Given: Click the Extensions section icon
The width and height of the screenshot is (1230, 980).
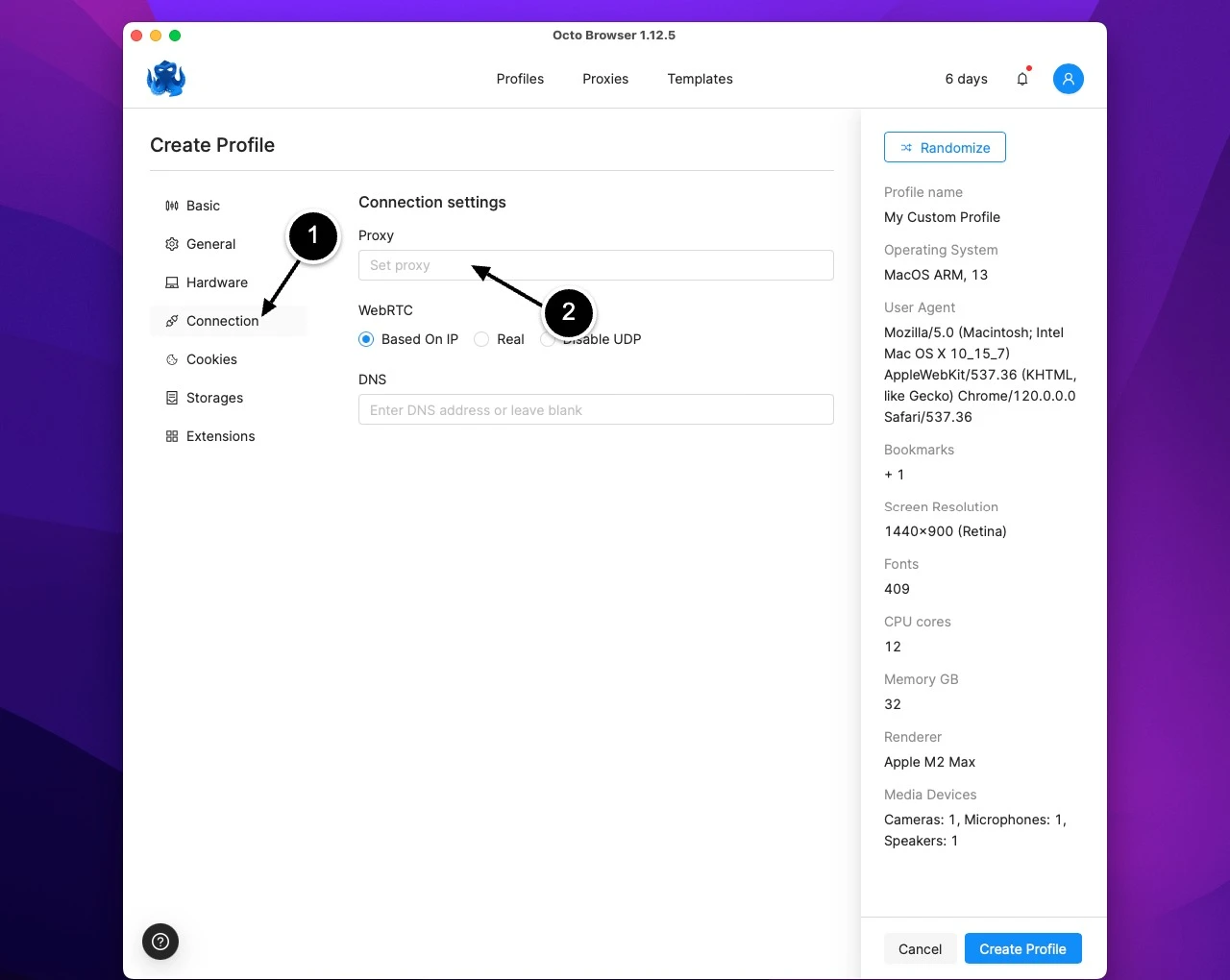Looking at the screenshot, I should tap(171, 436).
